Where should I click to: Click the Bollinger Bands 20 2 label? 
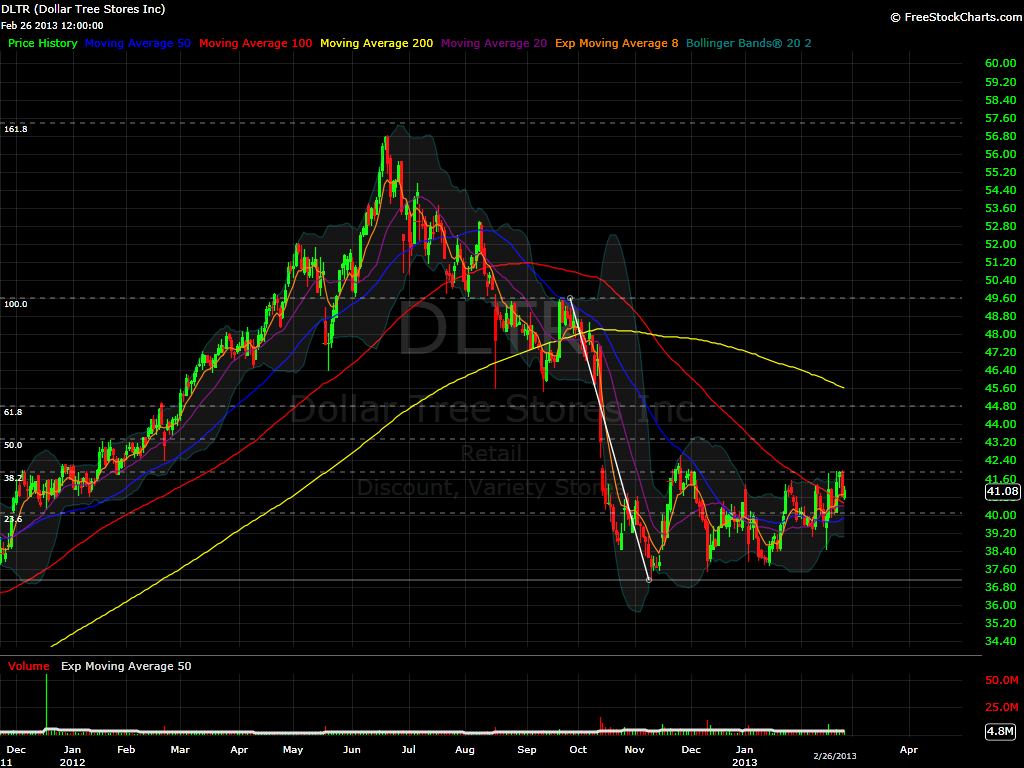(x=748, y=43)
